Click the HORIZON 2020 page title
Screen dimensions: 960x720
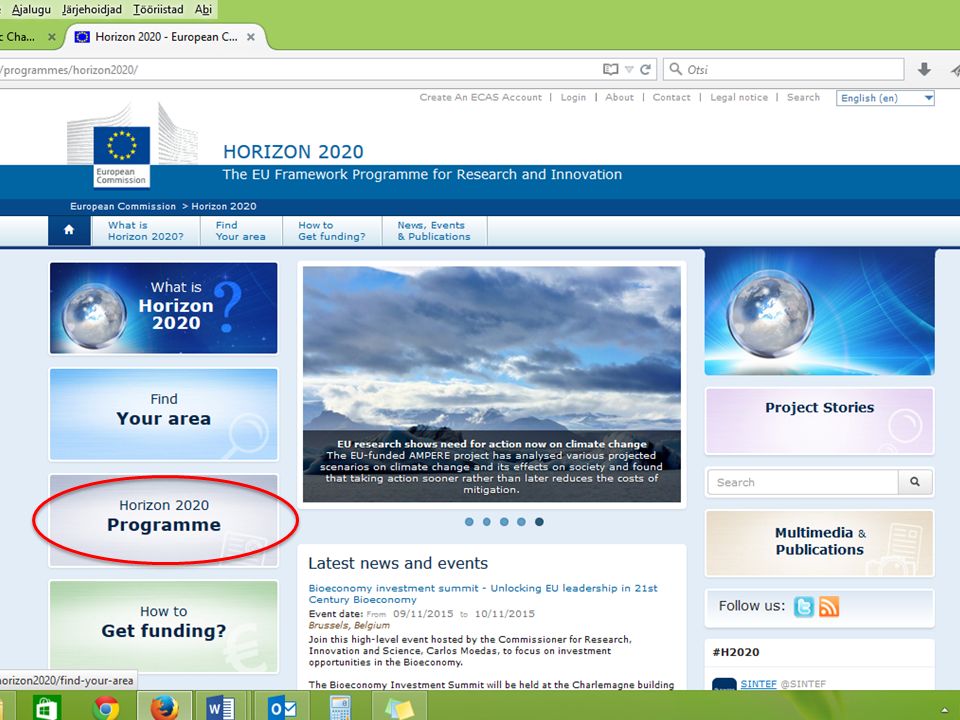(293, 151)
